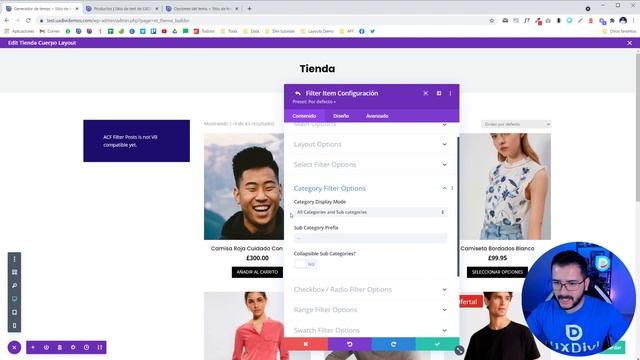Close the Filter Item Configuración modal with header X
The width and height of the screenshot is (640, 360).
click(x=426, y=93)
